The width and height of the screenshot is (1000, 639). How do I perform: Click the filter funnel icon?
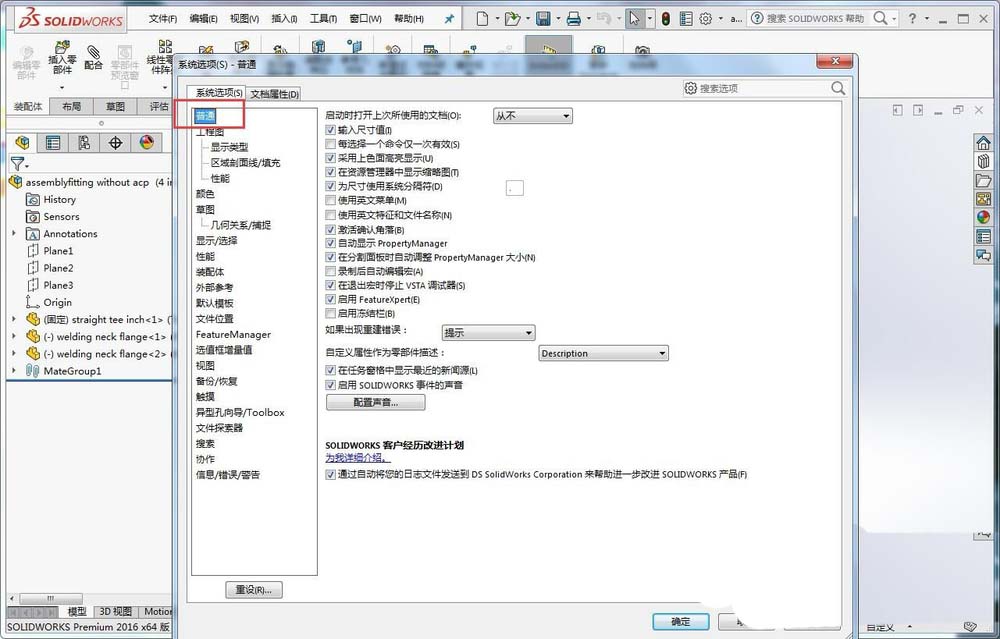tap(17, 163)
